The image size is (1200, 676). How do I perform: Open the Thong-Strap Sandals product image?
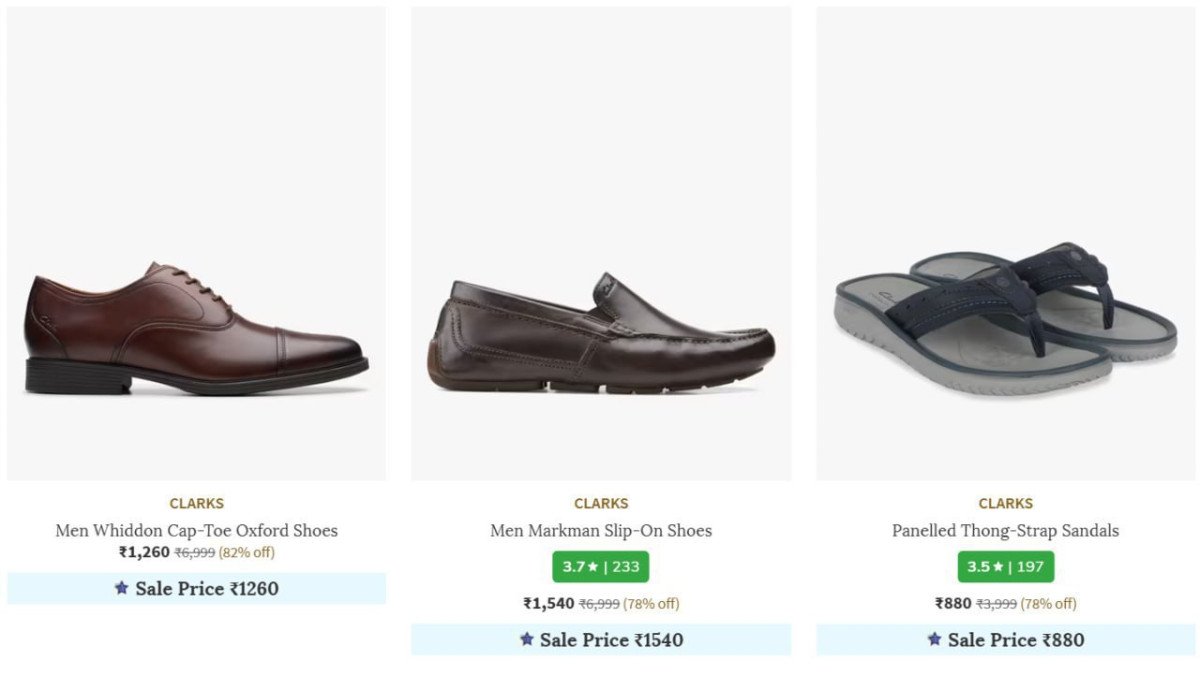click(1005, 315)
